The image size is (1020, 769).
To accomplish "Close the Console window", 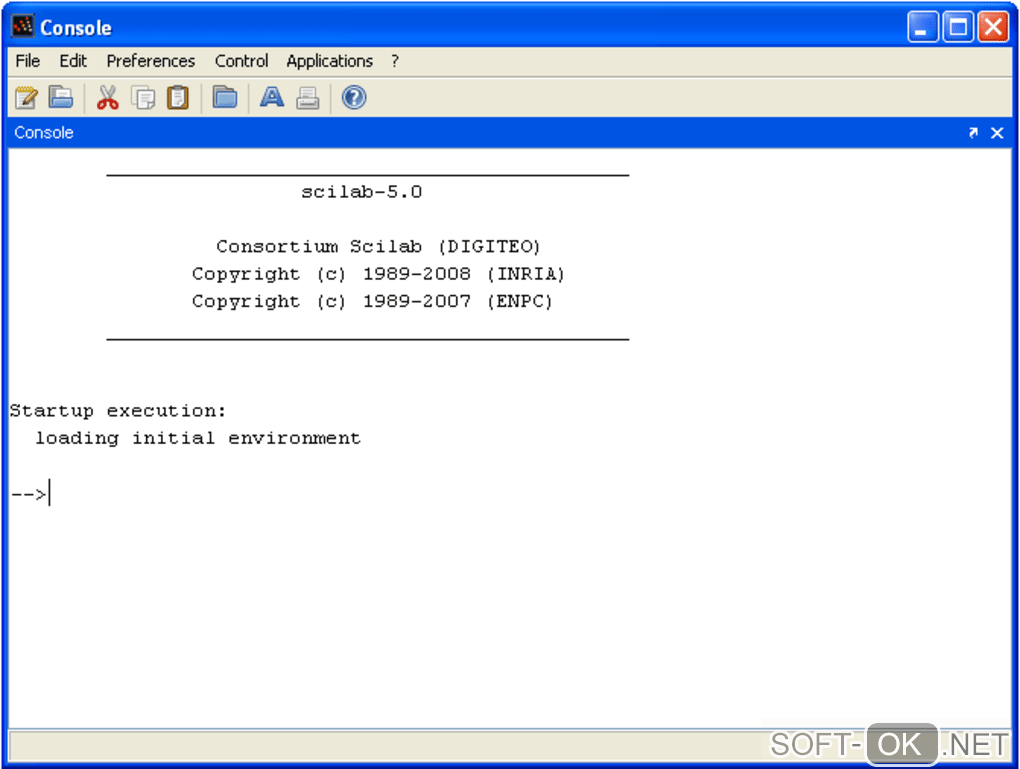I will [993, 27].
